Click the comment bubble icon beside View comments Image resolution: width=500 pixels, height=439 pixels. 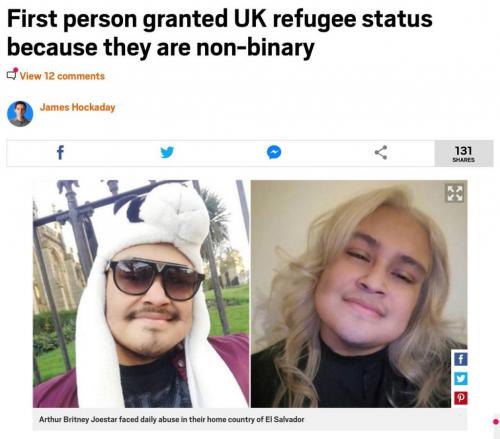(x=12, y=74)
